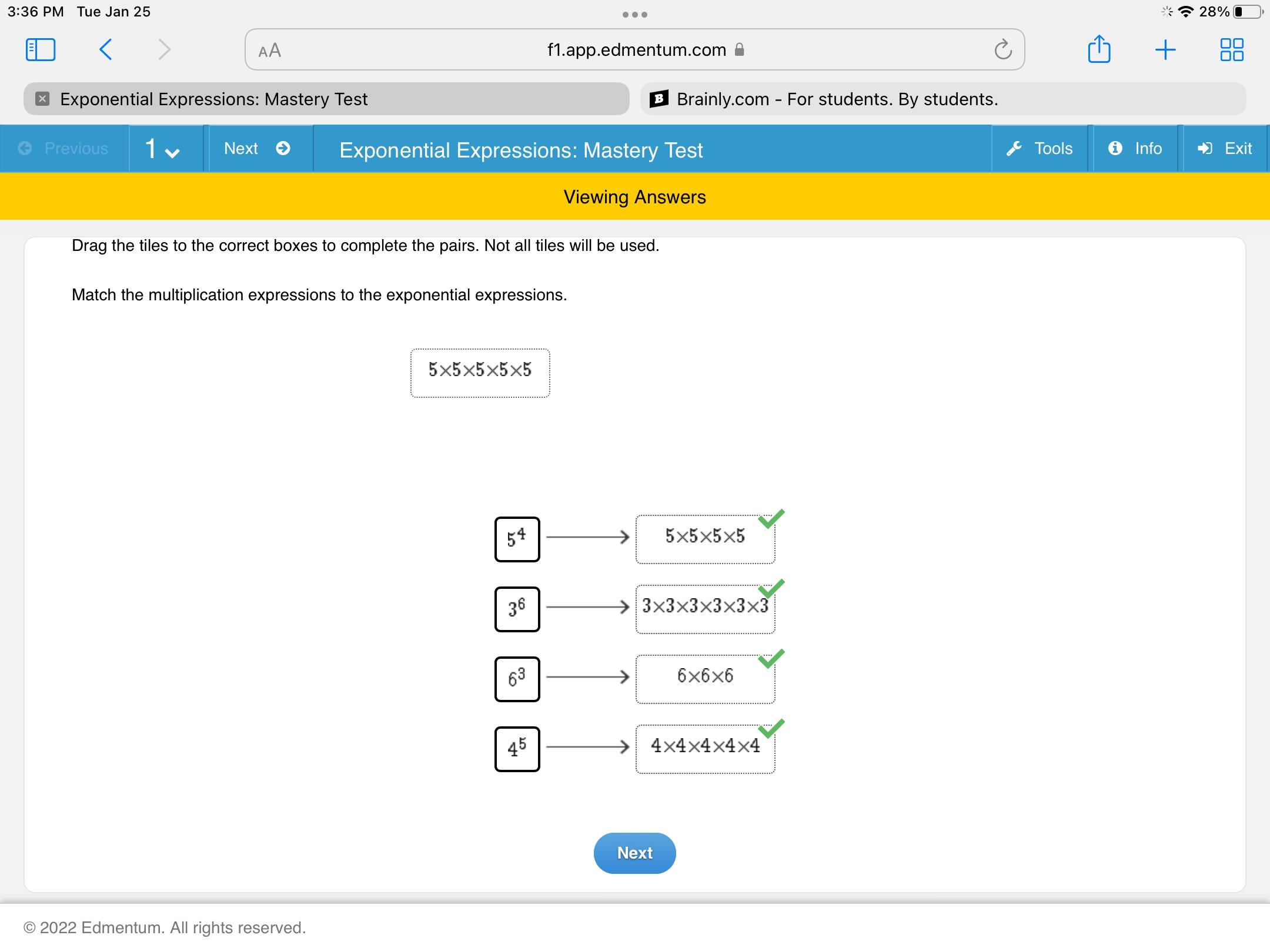The height and width of the screenshot is (952, 1270).
Task: Tap the f1.app.edmentum.com address field
Action: [636, 50]
